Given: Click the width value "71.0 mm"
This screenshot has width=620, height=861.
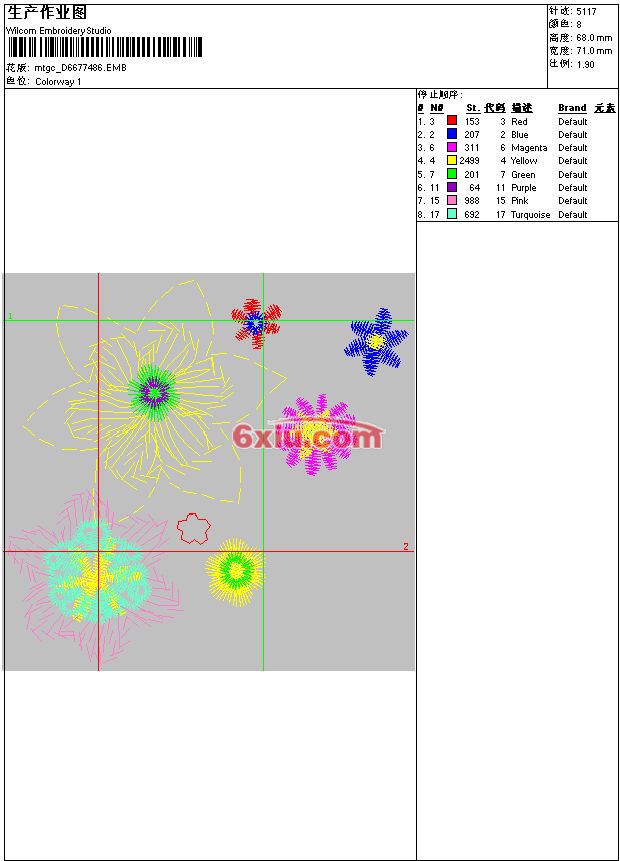Looking at the screenshot, I should pyautogui.click(x=594, y=51).
